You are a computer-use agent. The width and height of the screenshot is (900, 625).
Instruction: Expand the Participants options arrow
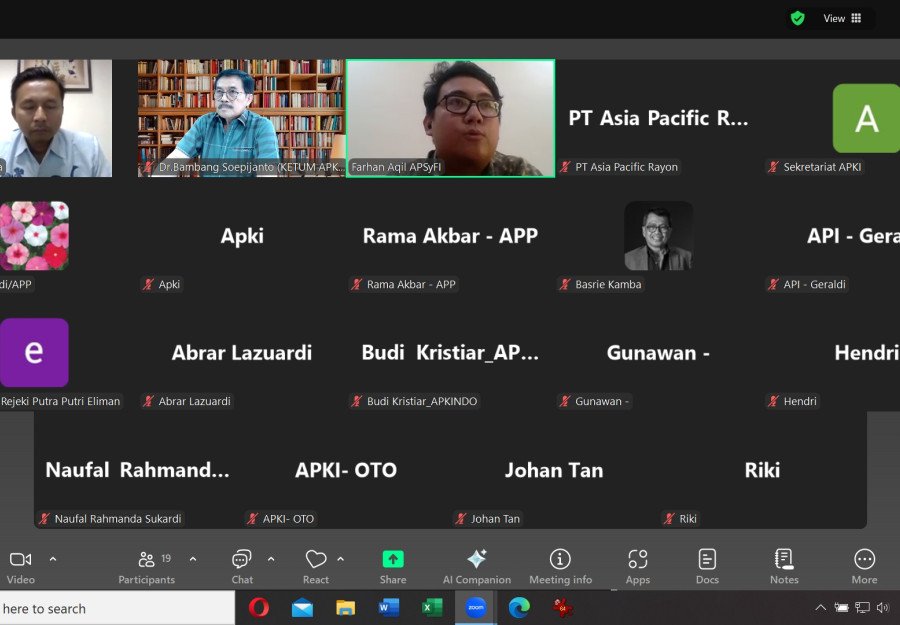[x=193, y=558]
